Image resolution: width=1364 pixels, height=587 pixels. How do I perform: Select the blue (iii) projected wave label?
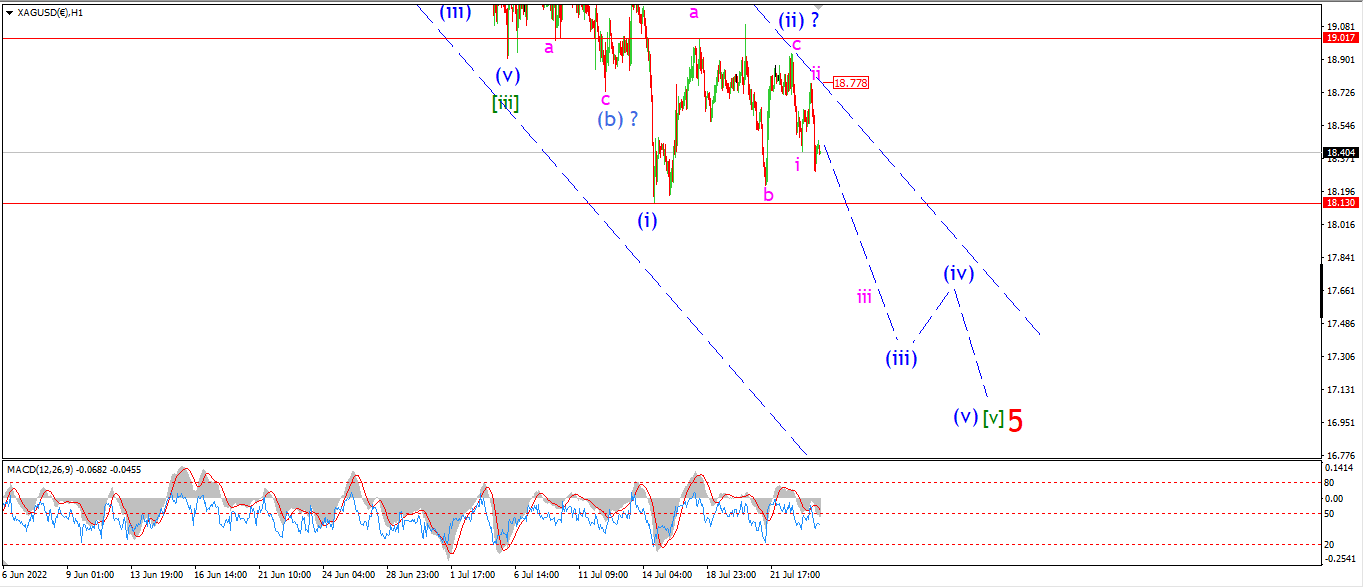[x=901, y=357]
